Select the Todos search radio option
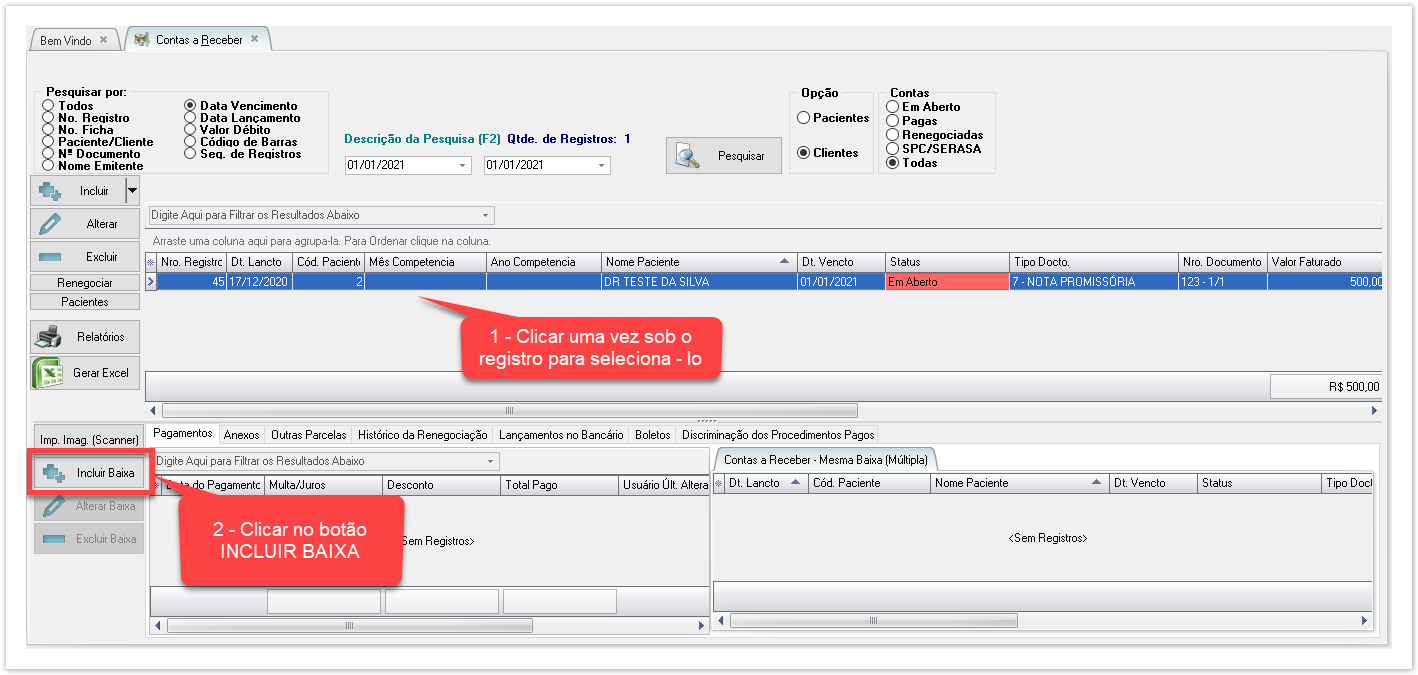The image size is (1418, 675). [x=48, y=106]
